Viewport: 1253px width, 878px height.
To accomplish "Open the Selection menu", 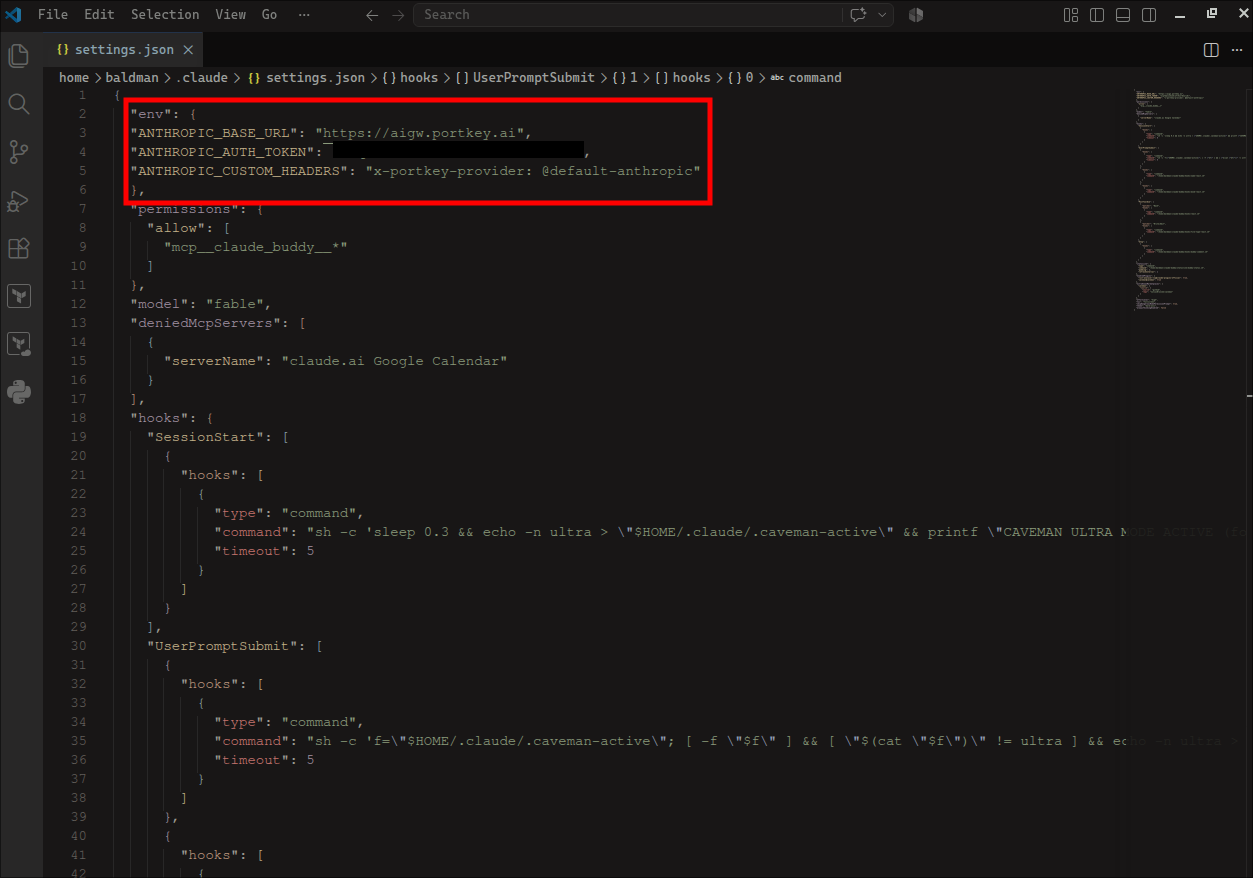I will coord(165,15).
